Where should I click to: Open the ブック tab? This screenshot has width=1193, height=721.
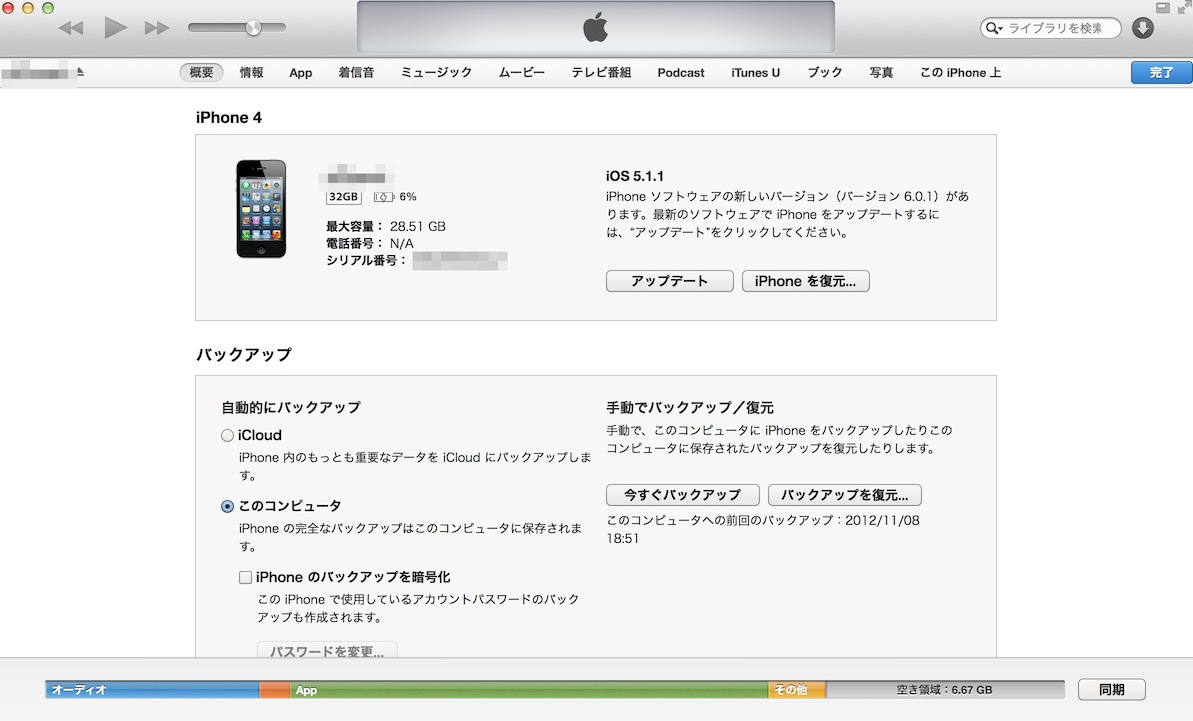click(825, 72)
